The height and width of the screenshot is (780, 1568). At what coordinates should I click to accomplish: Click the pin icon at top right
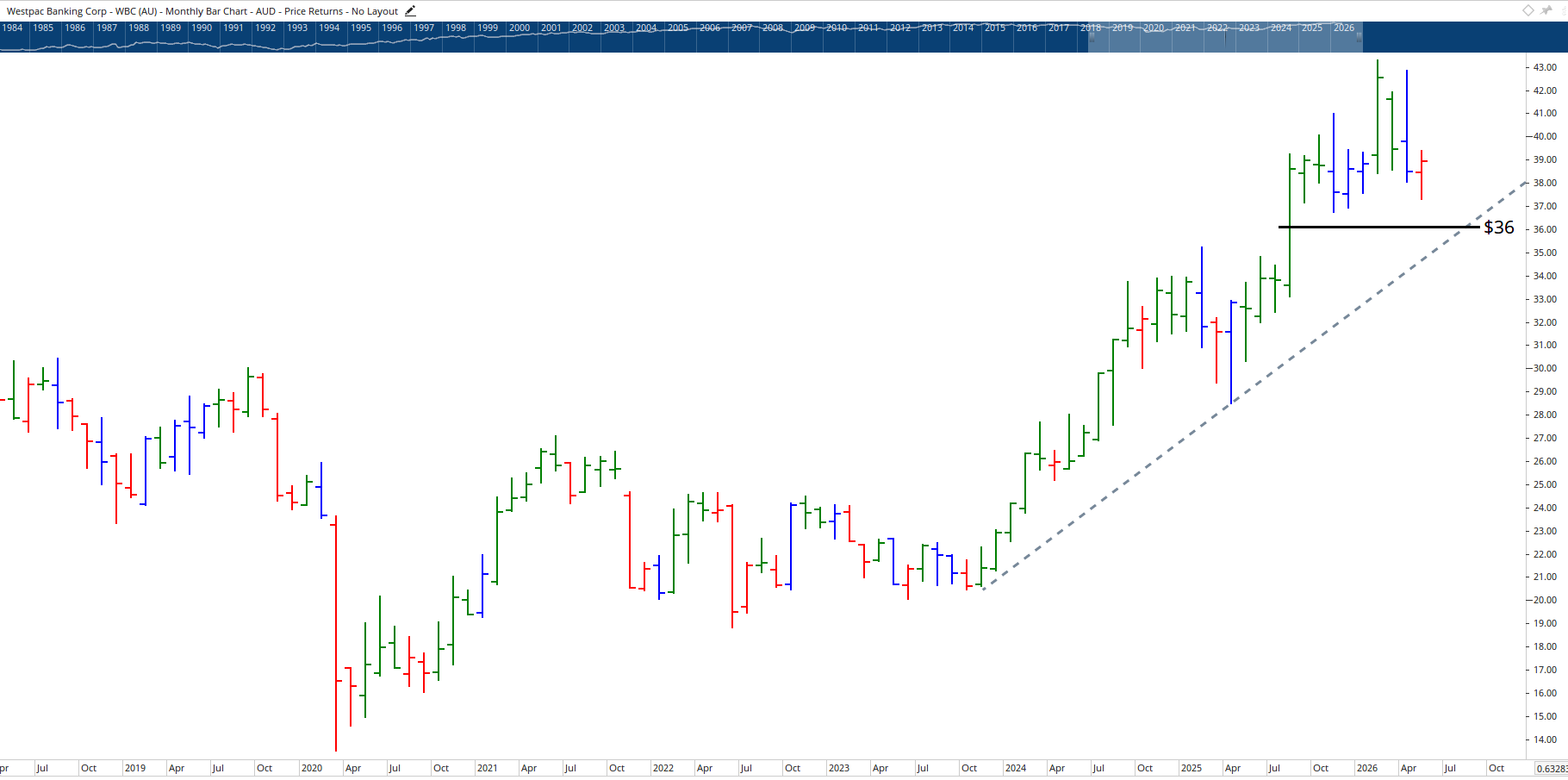[1547, 10]
